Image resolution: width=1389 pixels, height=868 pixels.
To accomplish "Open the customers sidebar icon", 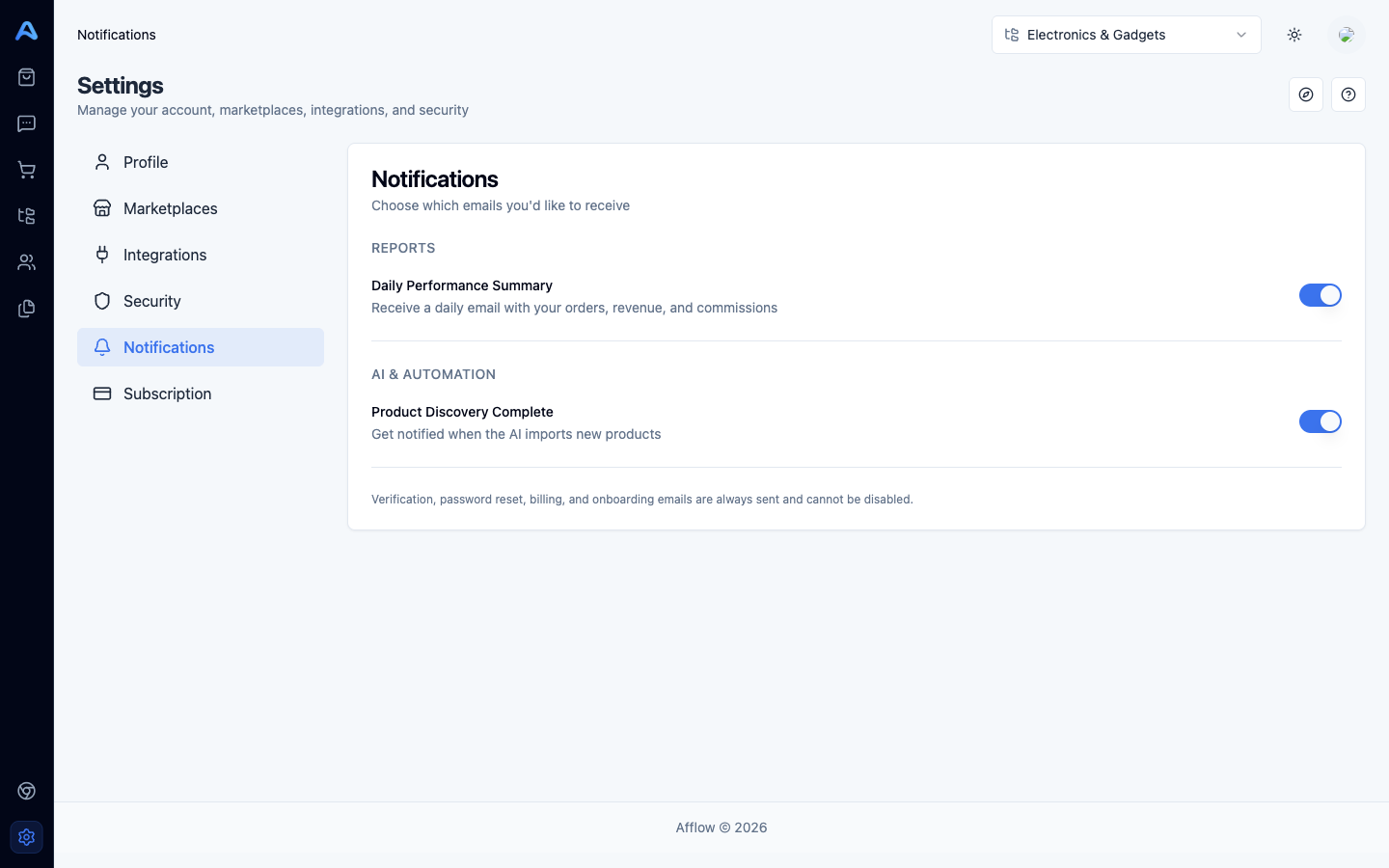I will coord(26,261).
